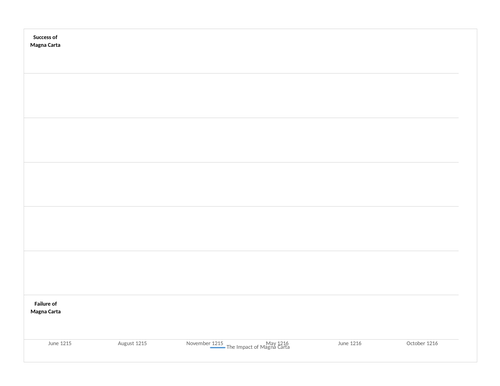Click the second horizontal gridline from the top
500x386 pixels.
(241, 118)
